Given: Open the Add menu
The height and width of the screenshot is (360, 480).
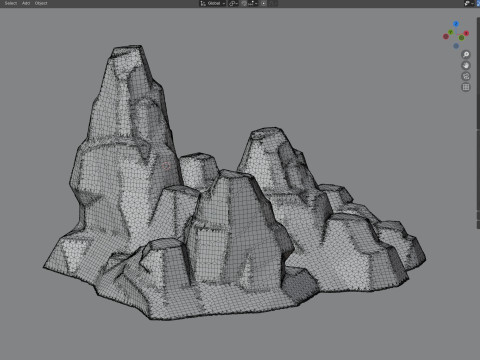Looking at the screenshot, I should (x=26, y=3).
